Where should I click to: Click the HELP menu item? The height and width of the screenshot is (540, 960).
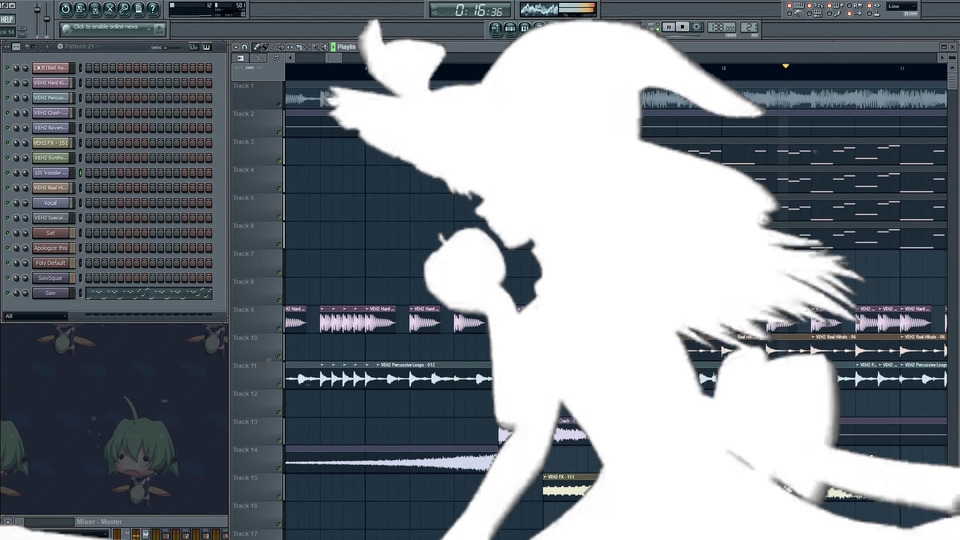tap(7, 19)
